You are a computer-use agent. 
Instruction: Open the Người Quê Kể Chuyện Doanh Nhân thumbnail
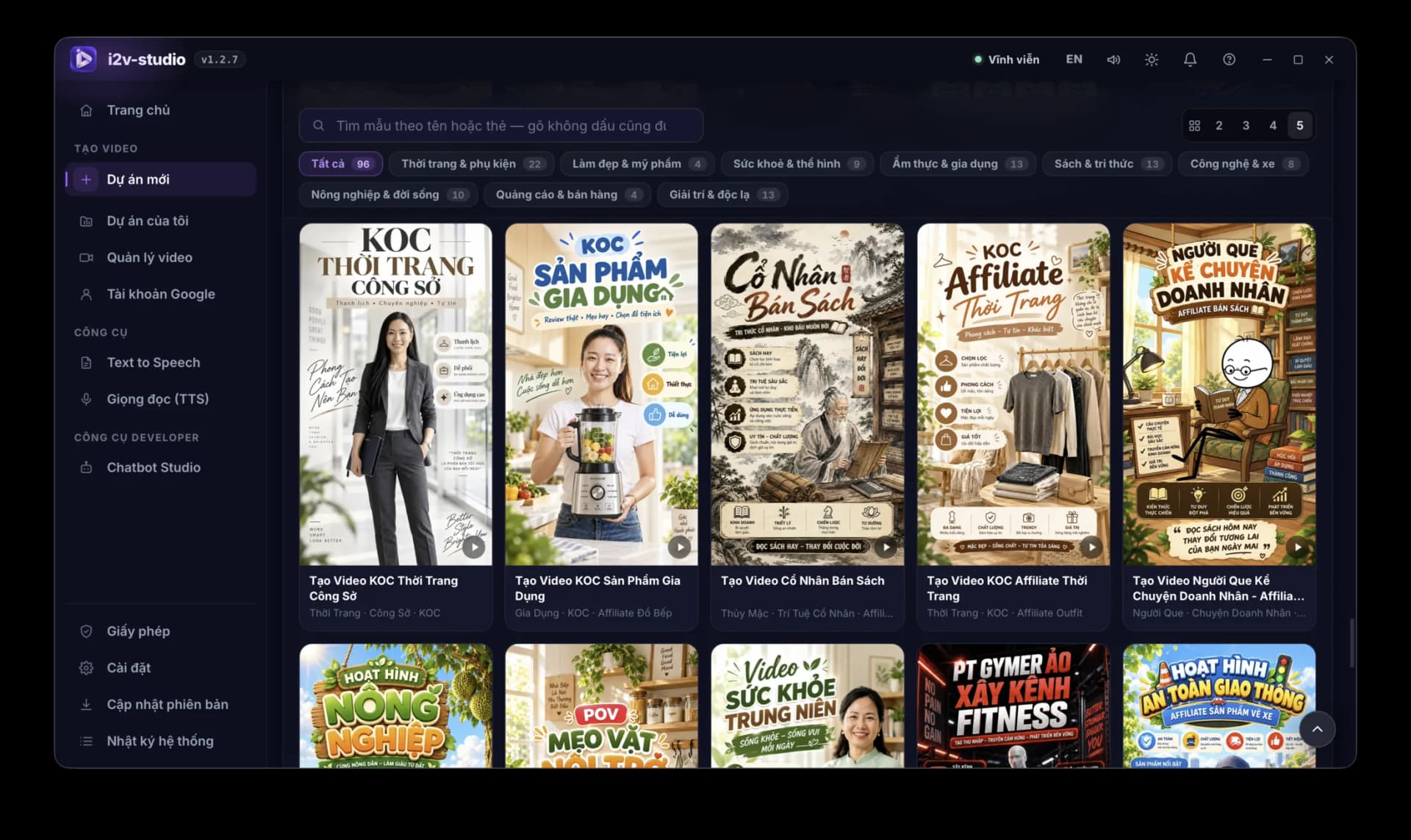coord(1219,395)
